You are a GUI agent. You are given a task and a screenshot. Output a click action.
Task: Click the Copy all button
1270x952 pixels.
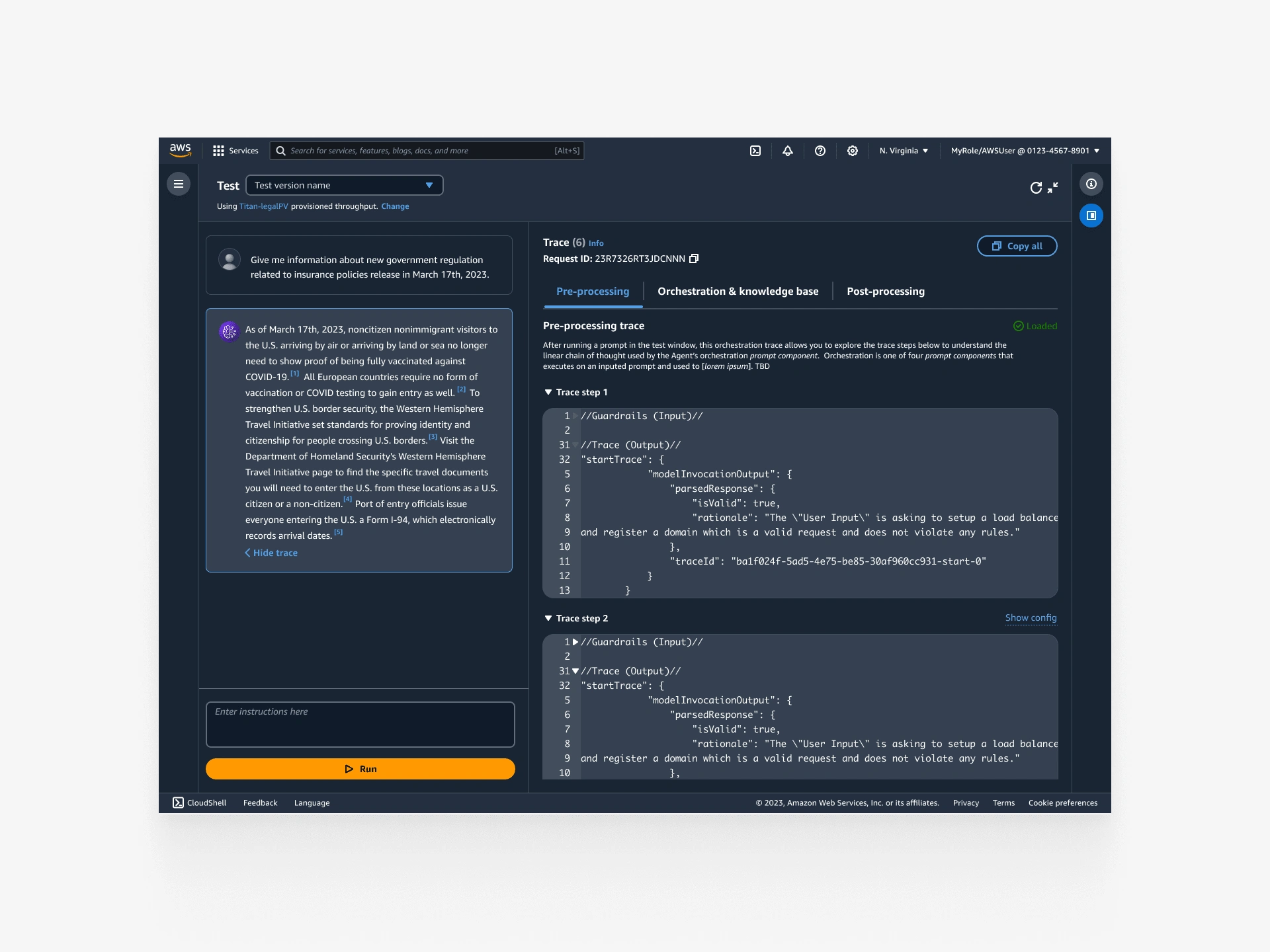1017,246
